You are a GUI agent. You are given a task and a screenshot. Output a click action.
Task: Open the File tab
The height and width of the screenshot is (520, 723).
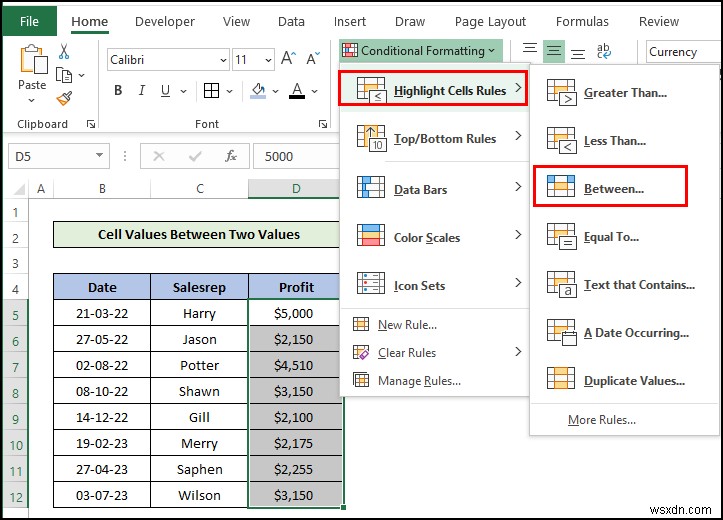29,21
